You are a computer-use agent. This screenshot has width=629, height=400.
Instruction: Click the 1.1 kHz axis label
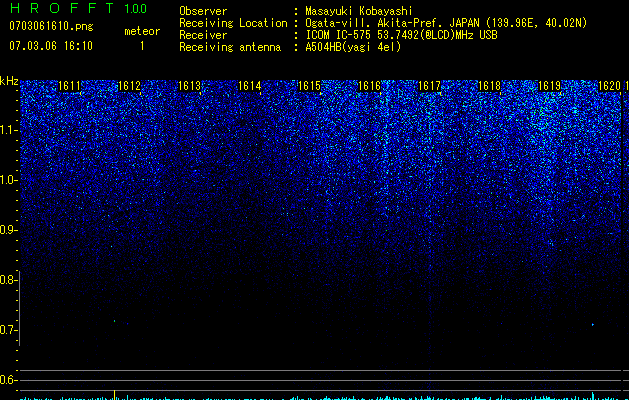tap(8, 130)
